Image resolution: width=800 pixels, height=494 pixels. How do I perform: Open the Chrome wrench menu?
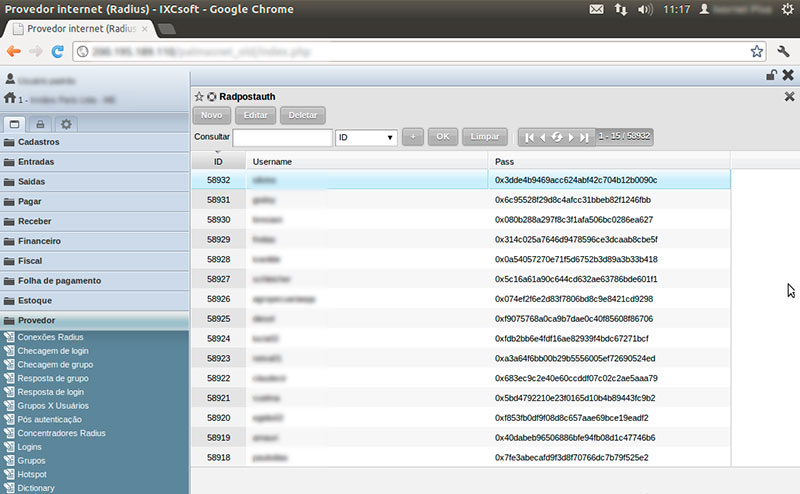coord(783,51)
